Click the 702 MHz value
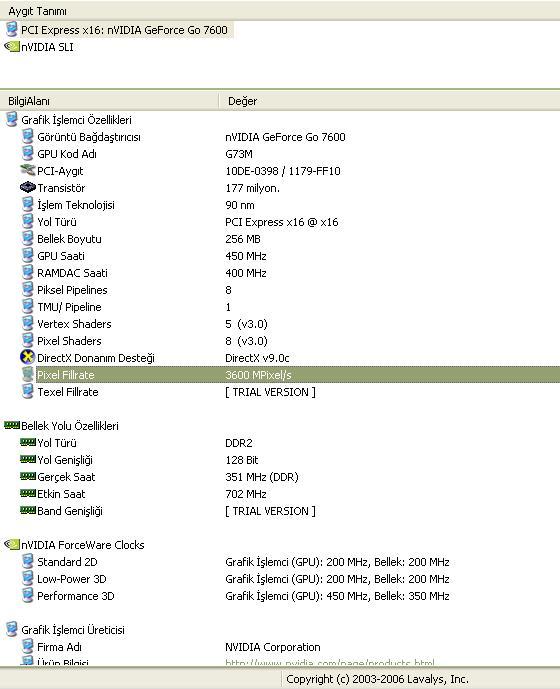 click(x=246, y=494)
